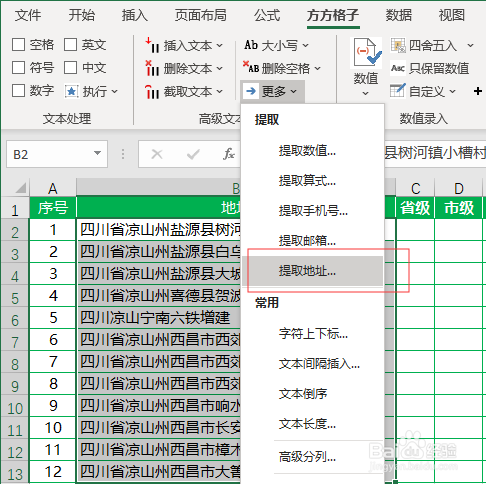The height and width of the screenshot is (484, 486).
Task: Expand the 自定义 dropdown arrow
Action: point(452,91)
